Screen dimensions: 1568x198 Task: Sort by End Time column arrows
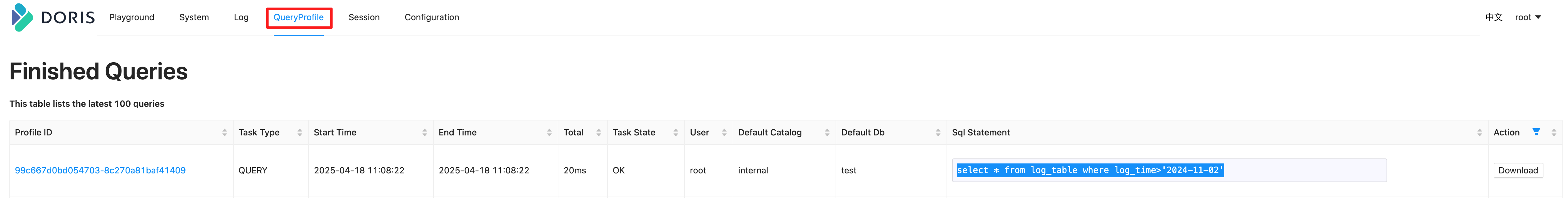point(549,132)
